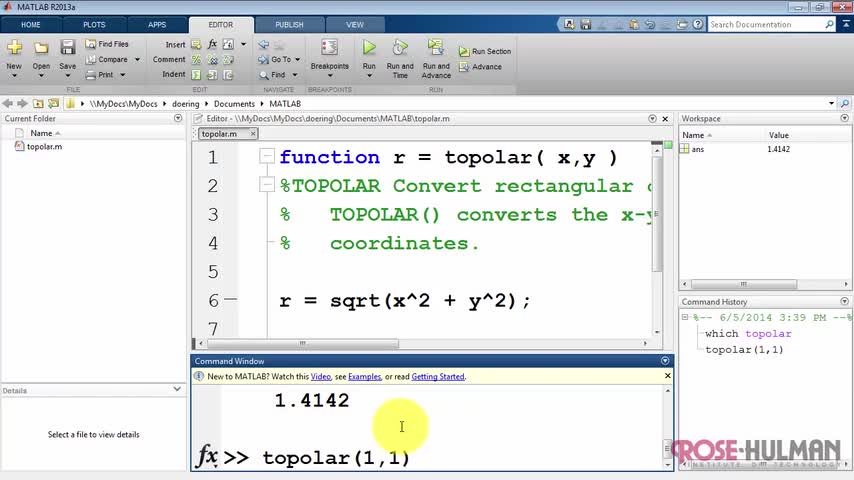
Task: Open the New button dropdown arrow
Action: click(x=14, y=76)
